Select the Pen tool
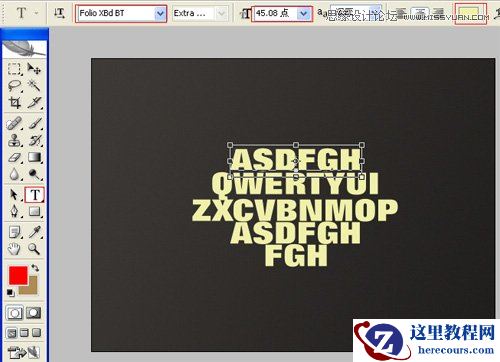500x362 pixels. point(14,211)
